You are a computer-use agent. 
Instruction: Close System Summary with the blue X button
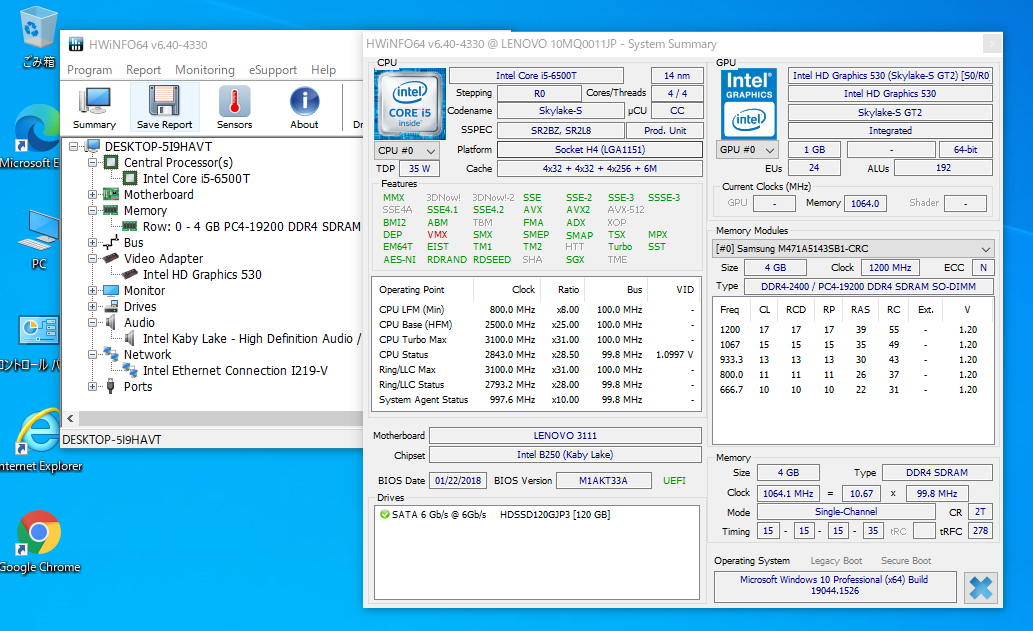[980, 588]
